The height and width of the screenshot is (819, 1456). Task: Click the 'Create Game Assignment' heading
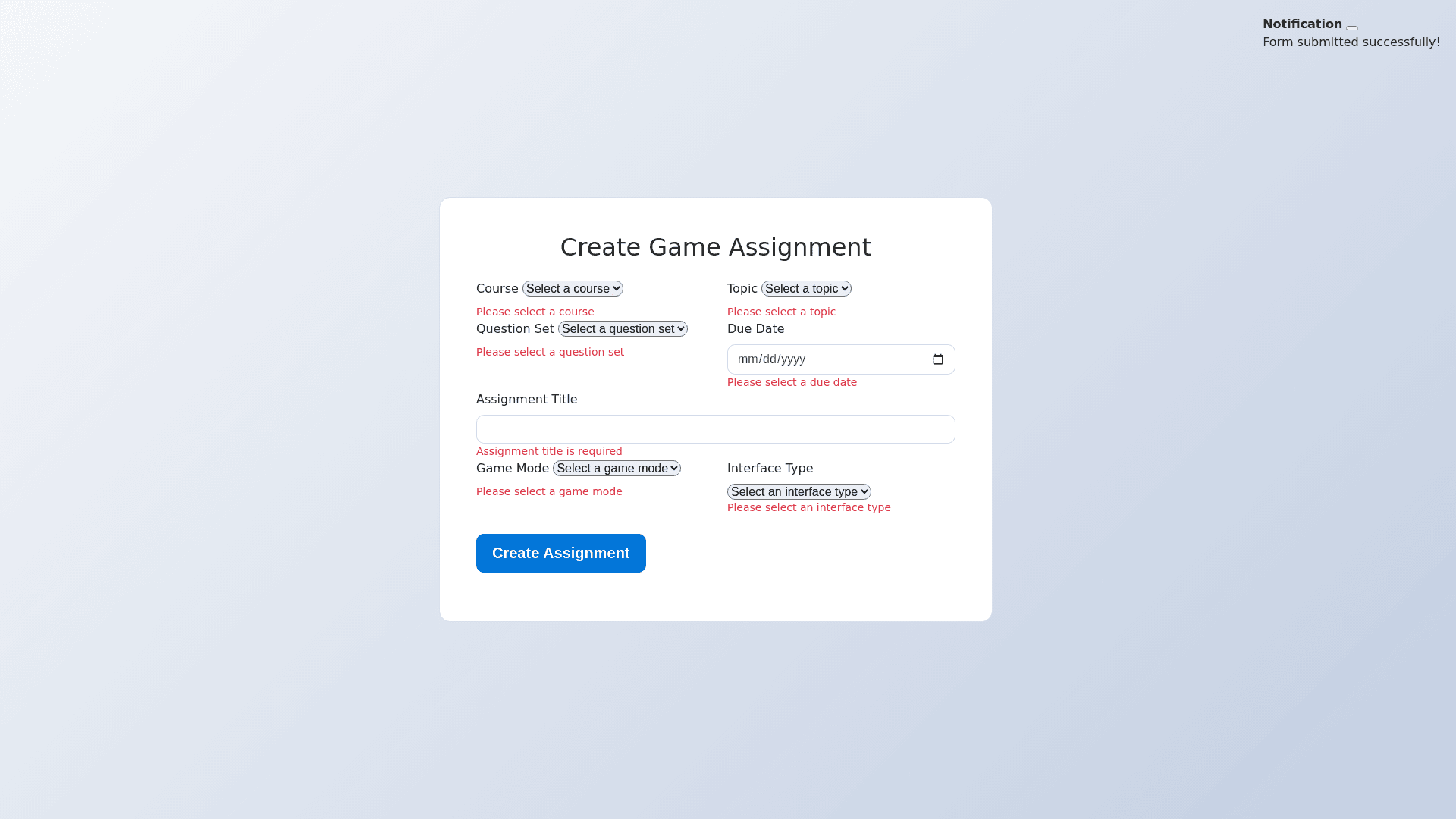[715, 247]
